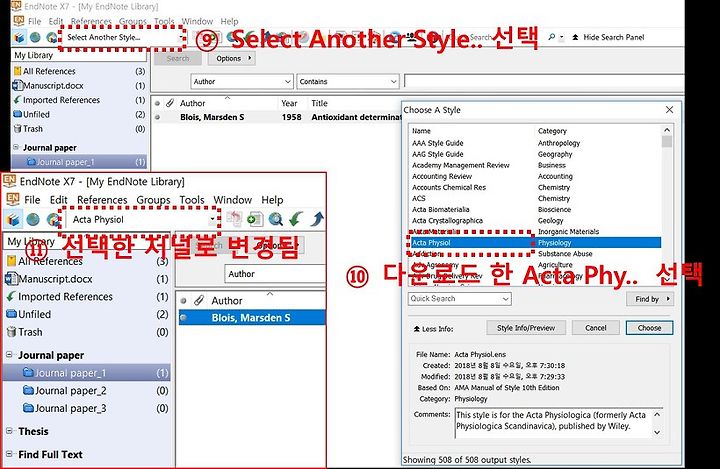Click the New Reference green-plus icon

pos(254,220)
